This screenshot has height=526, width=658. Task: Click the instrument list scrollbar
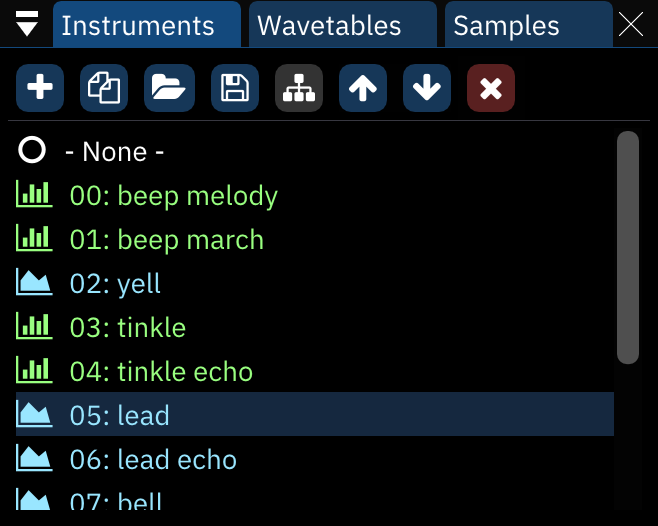[628, 246]
